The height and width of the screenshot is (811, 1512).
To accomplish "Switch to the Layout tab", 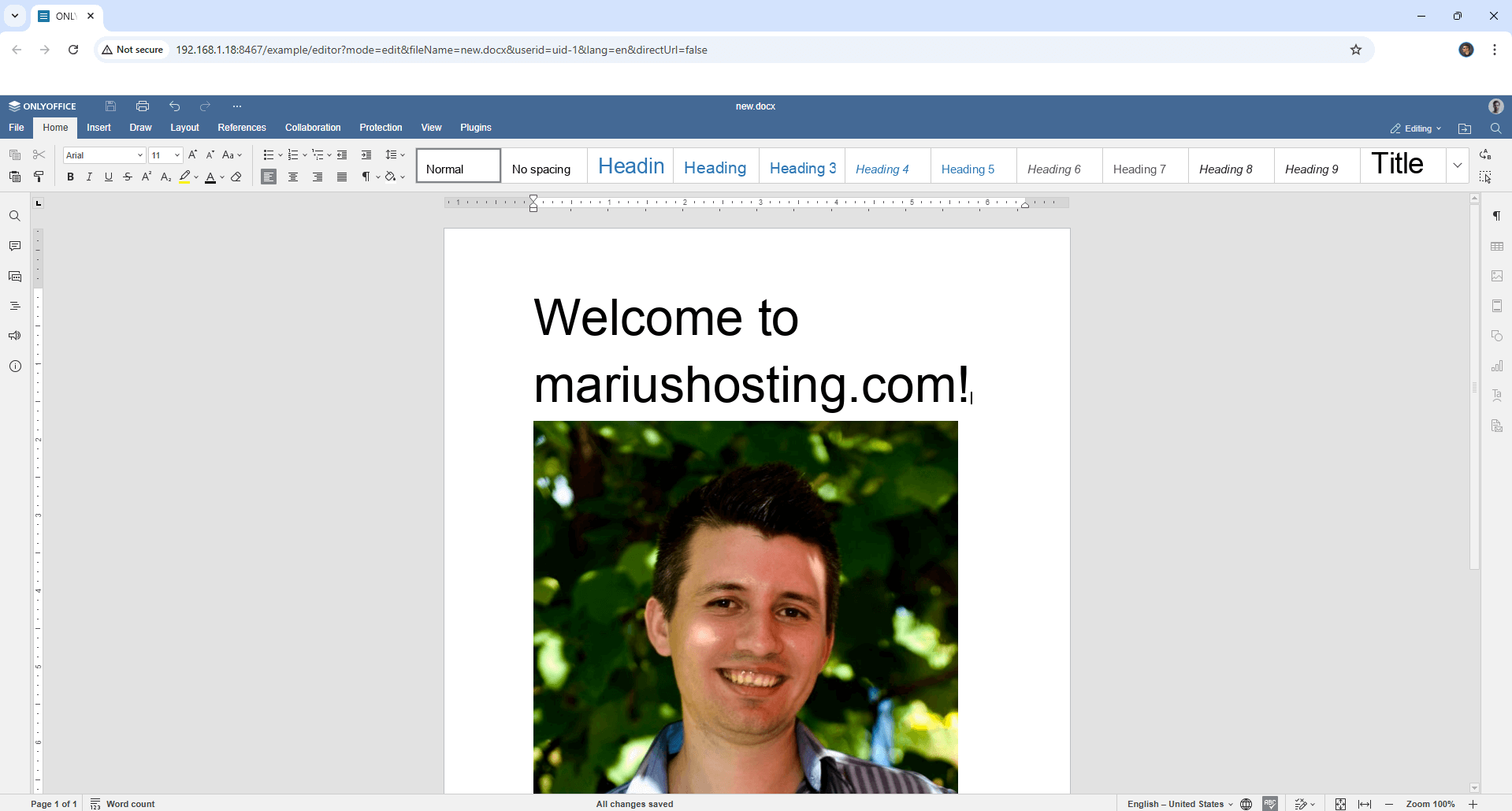I will click(x=184, y=128).
